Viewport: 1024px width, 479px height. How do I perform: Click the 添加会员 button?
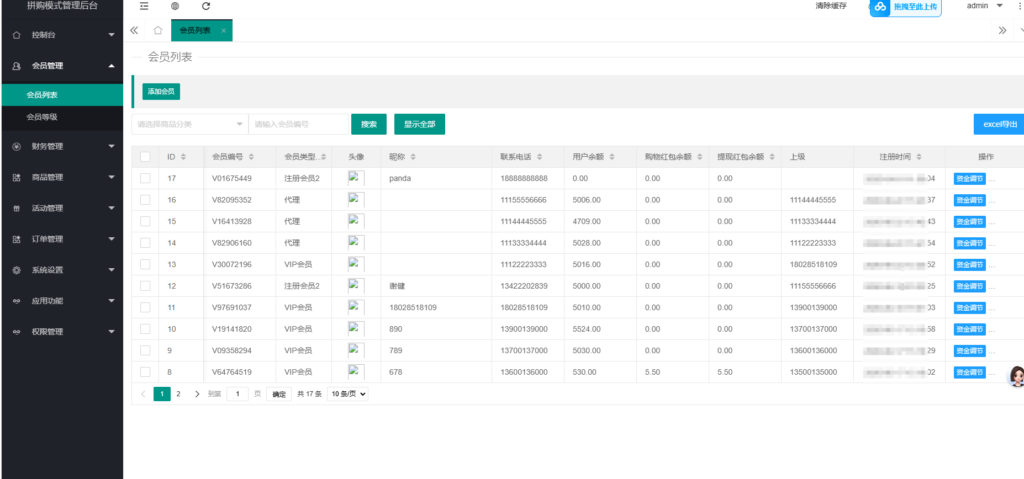pyautogui.click(x=161, y=92)
